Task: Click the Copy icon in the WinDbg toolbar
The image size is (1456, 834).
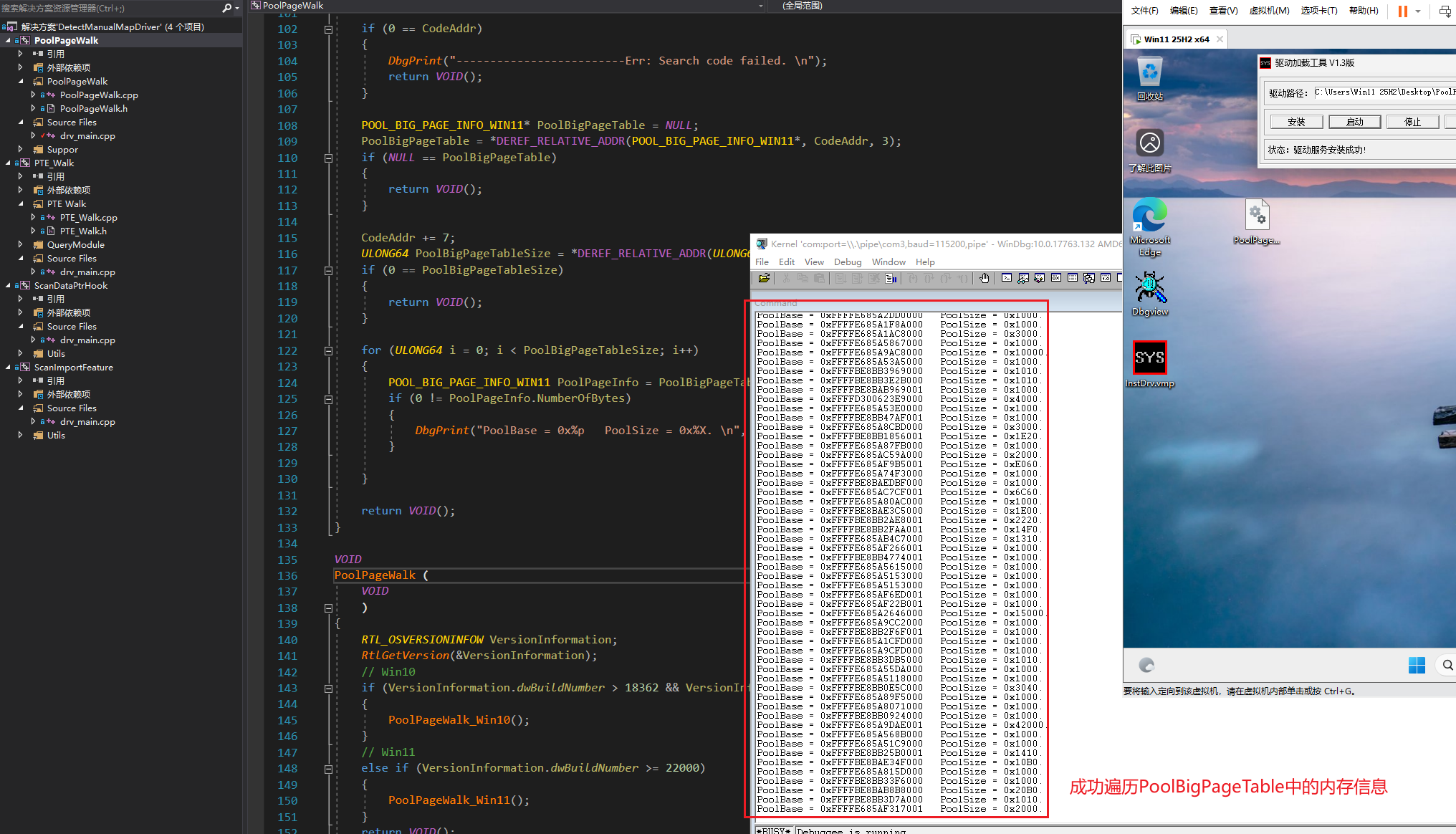Action: click(803, 278)
